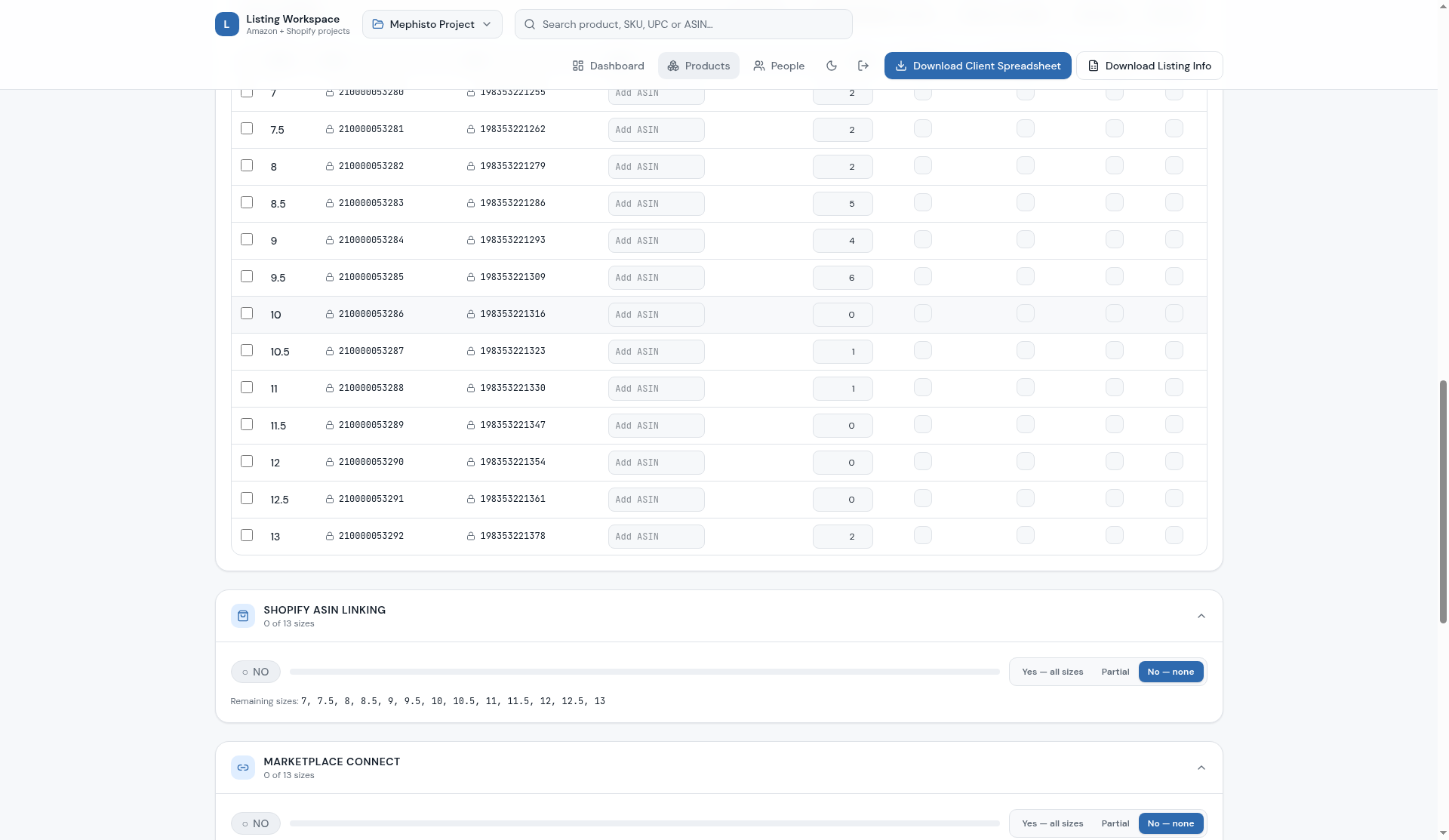Collapse the Marketplace Connect section
Image resolution: width=1449 pixels, height=840 pixels.
1201,768
